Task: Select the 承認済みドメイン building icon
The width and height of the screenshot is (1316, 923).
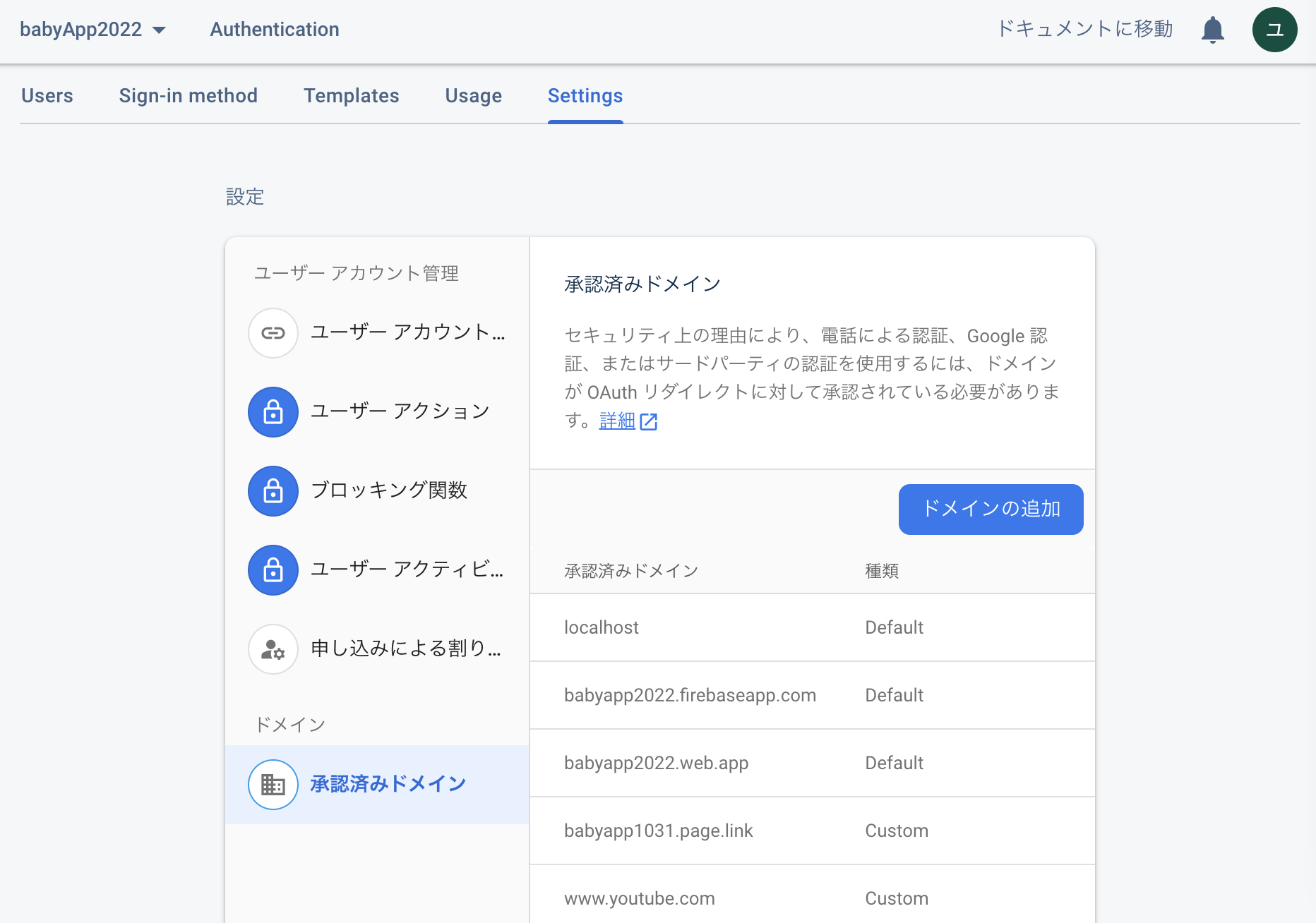Action: pos(273,784)
